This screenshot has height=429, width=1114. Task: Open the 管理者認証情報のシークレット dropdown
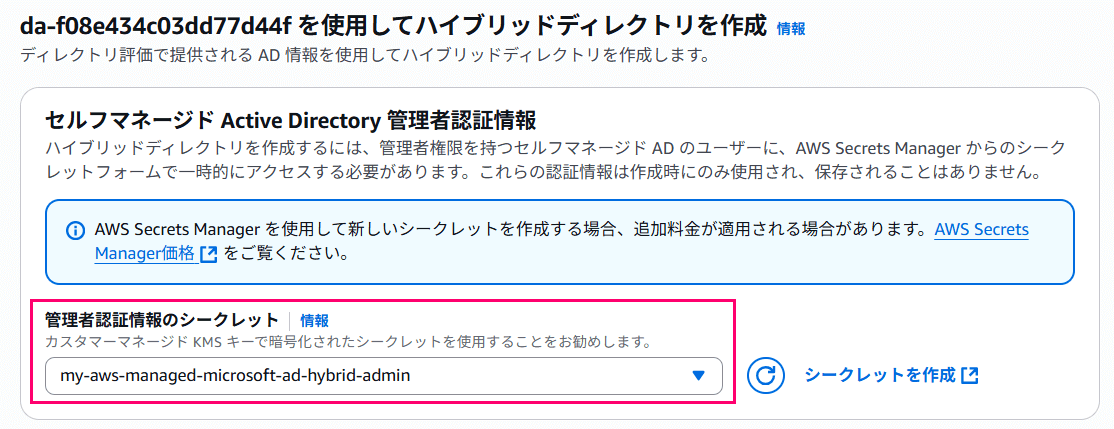pos(384,376)
